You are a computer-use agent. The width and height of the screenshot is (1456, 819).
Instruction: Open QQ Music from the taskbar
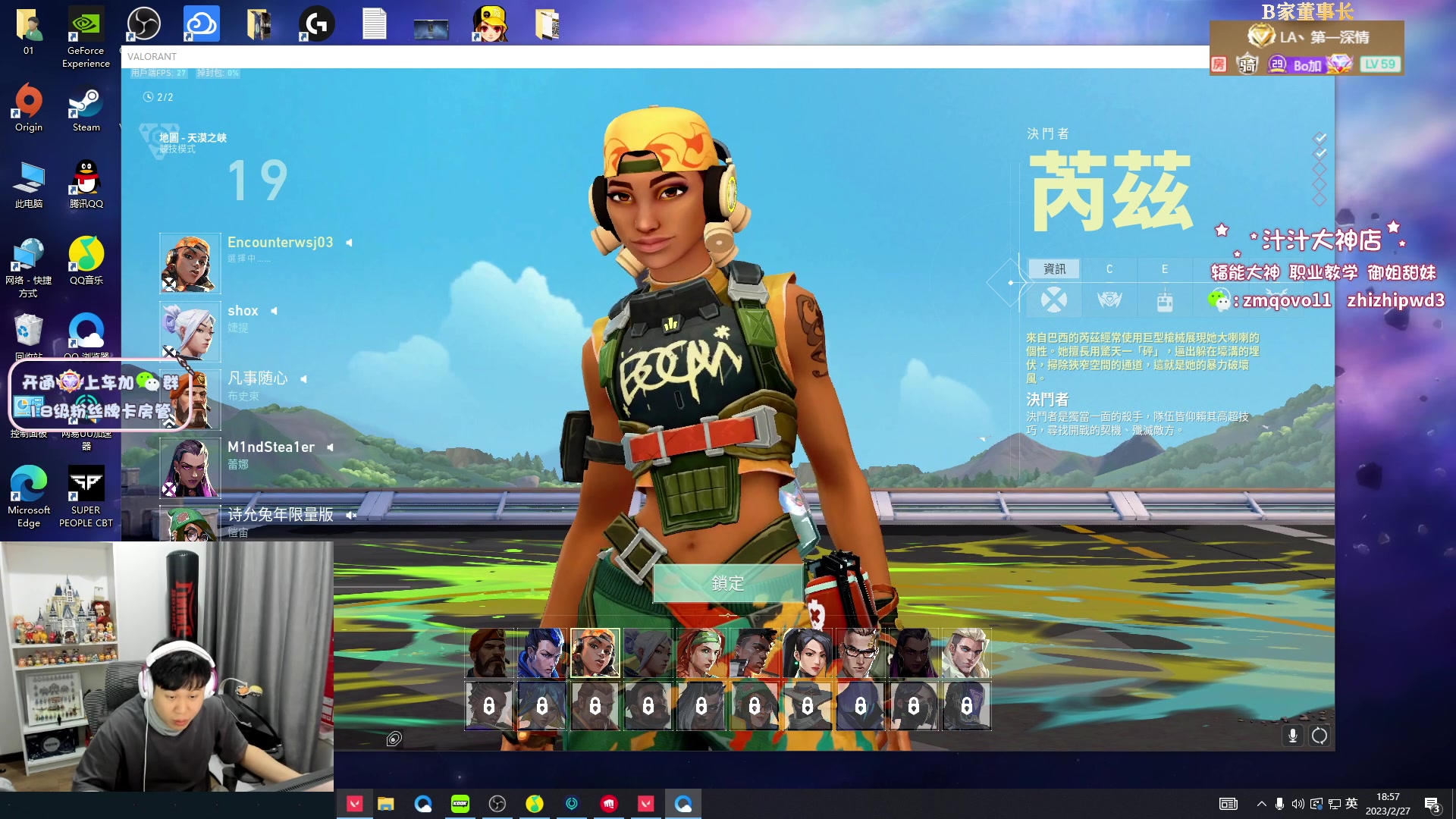click(x=535, y=804)
